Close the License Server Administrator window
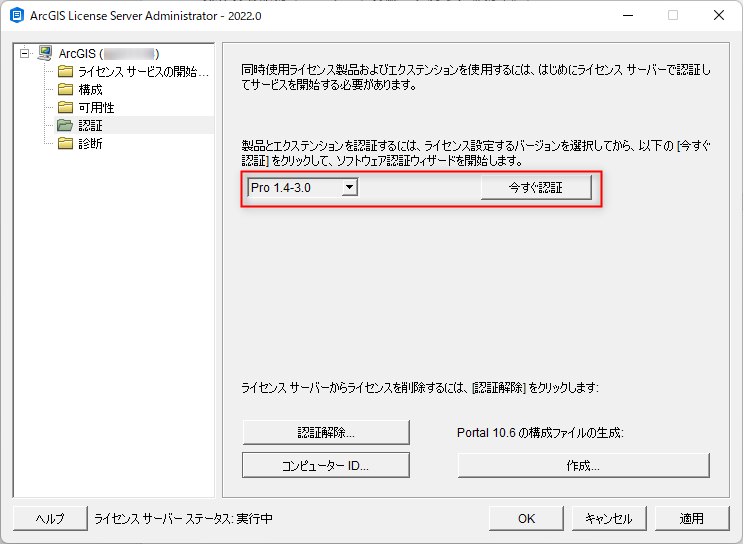 click(x=718, y=16)
